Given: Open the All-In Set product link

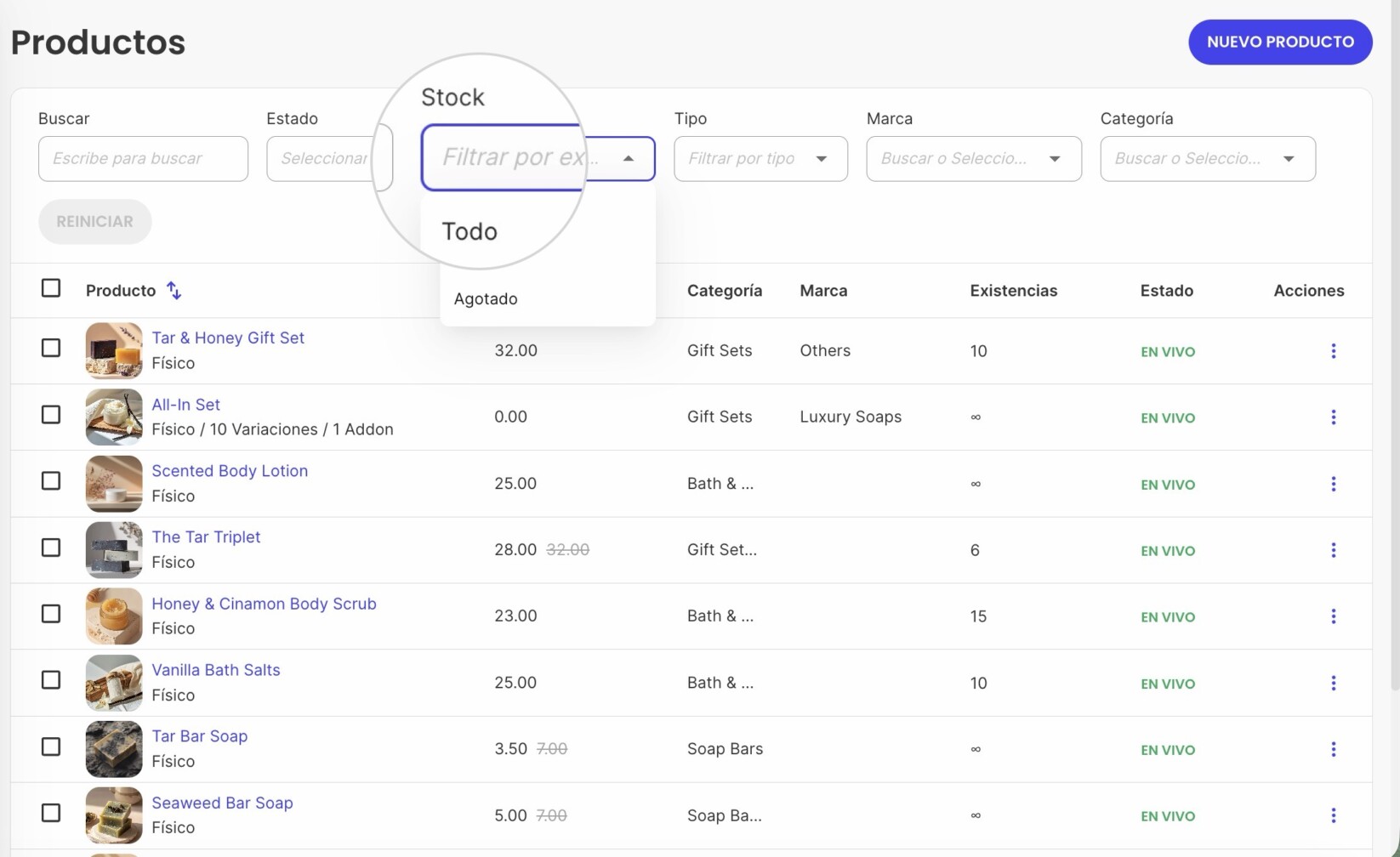Looking at the screenshot, I should pos(185,405).
